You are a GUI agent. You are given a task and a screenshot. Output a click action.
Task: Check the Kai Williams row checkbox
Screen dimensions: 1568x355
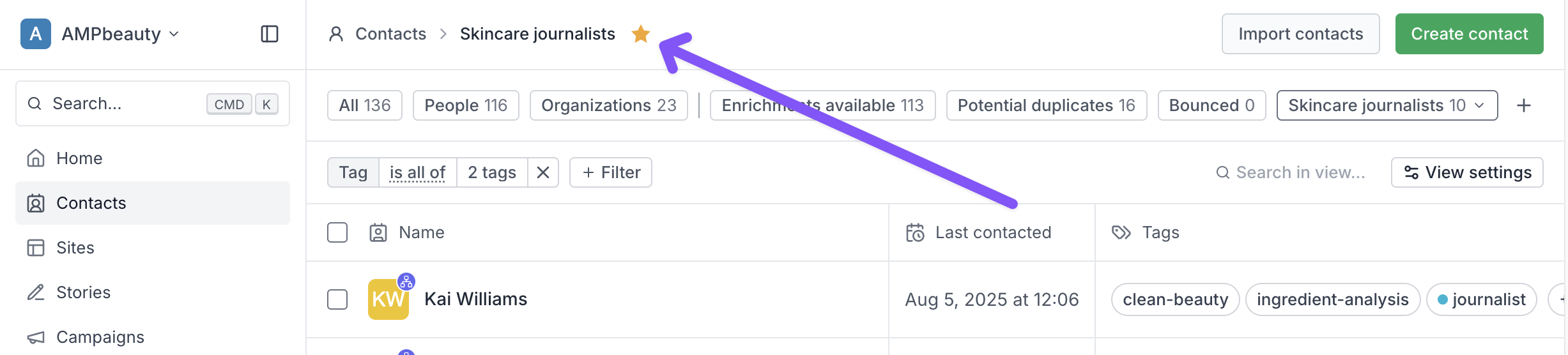(337, 299)
